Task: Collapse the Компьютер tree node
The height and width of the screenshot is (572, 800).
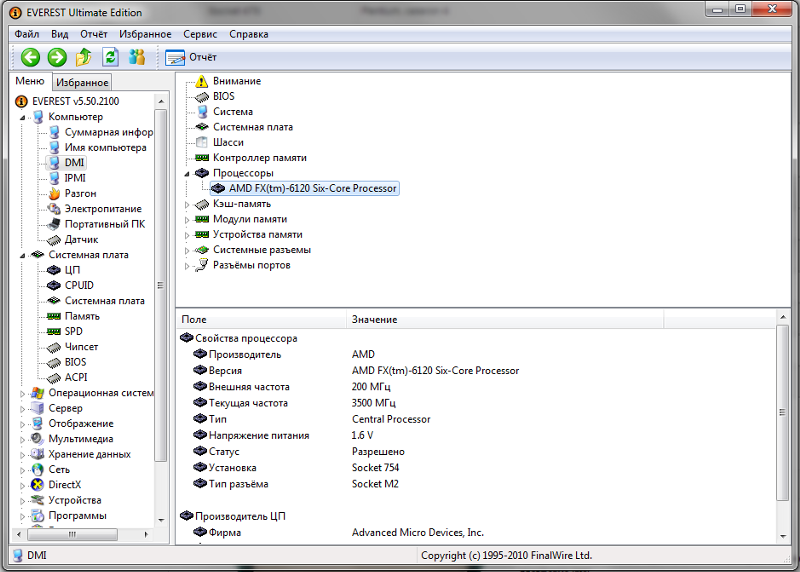Action: click(x=22, y=117)
